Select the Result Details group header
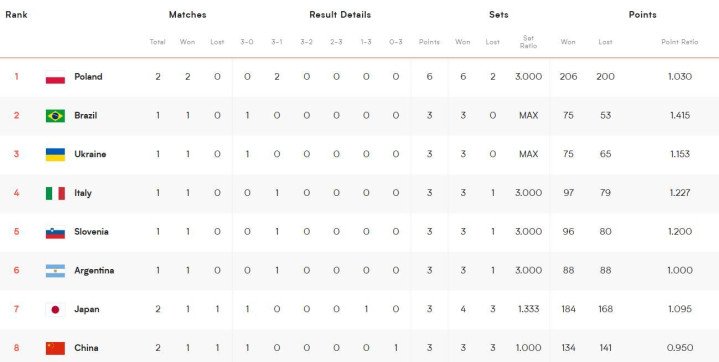 (340, 15)
